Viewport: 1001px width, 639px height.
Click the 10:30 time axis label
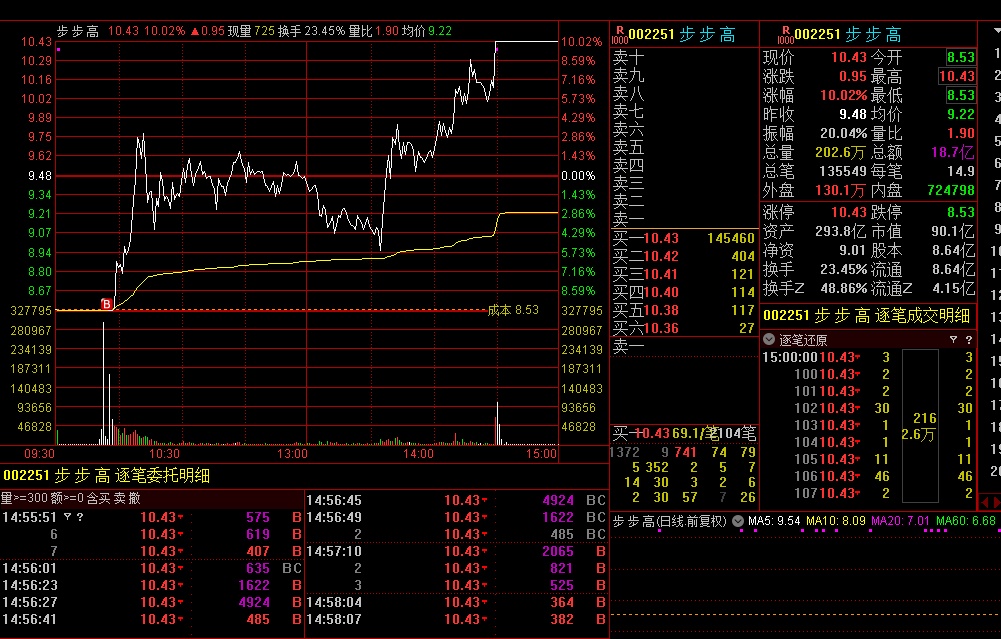(x=164, y=454)
